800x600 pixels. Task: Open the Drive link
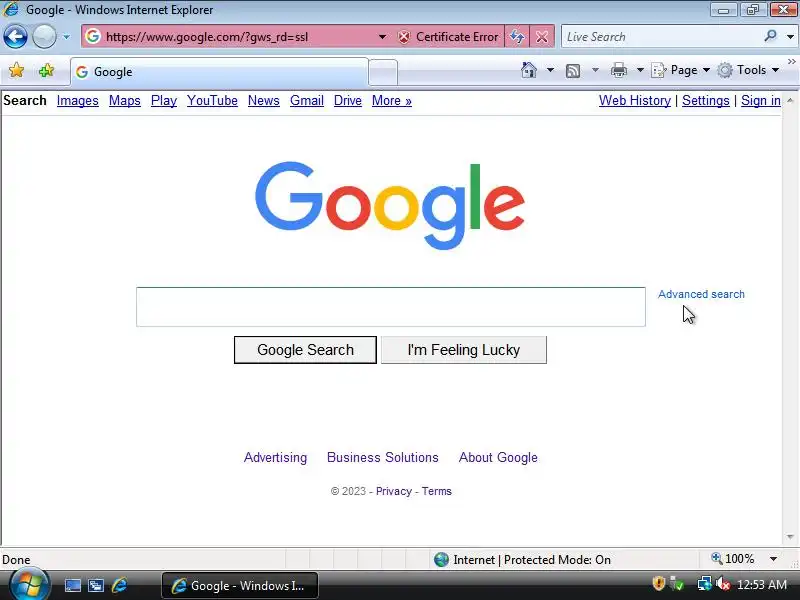click(x=347, y=101)
